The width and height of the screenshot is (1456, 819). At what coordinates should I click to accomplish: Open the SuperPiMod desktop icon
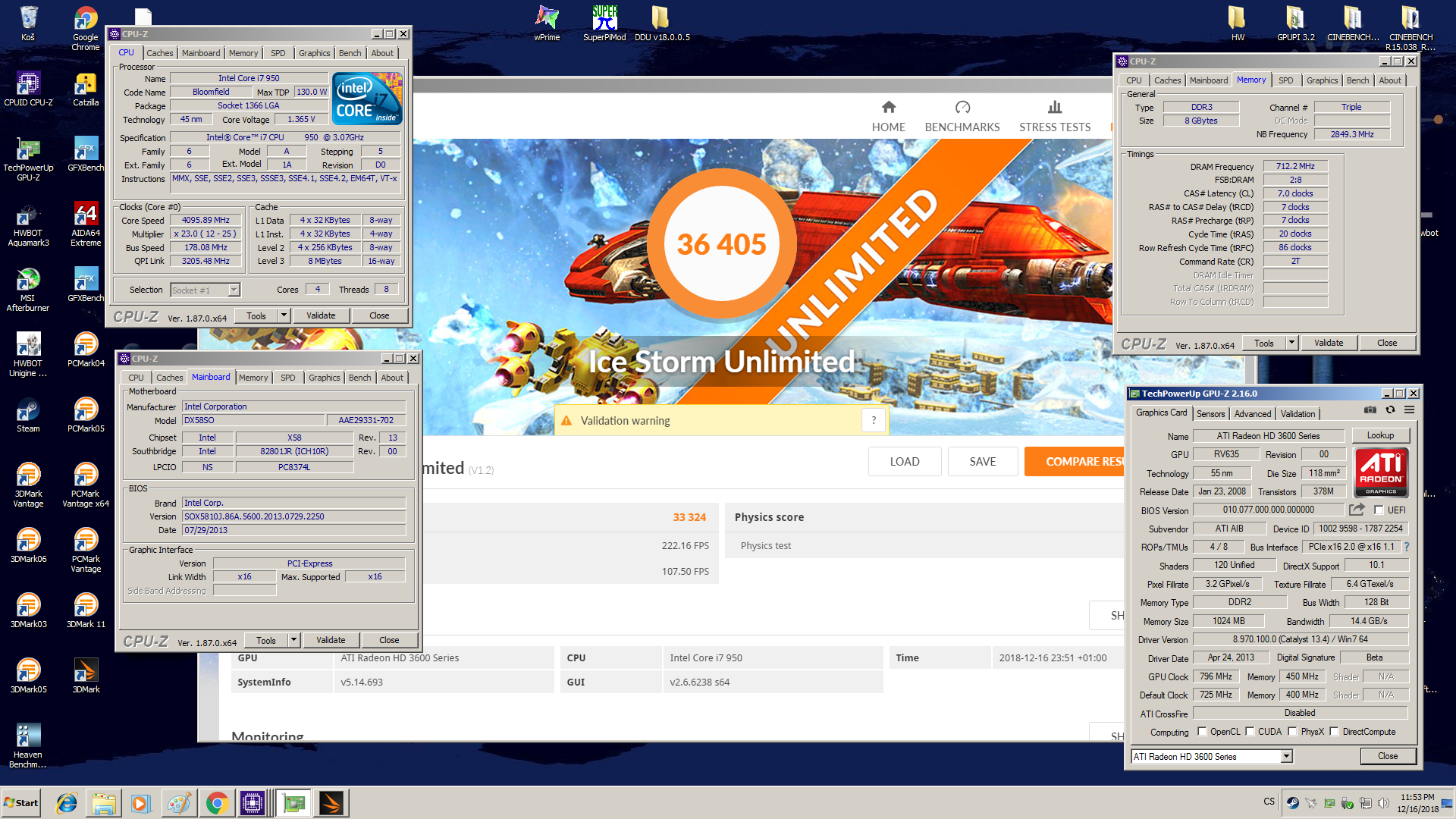(604, 23)
